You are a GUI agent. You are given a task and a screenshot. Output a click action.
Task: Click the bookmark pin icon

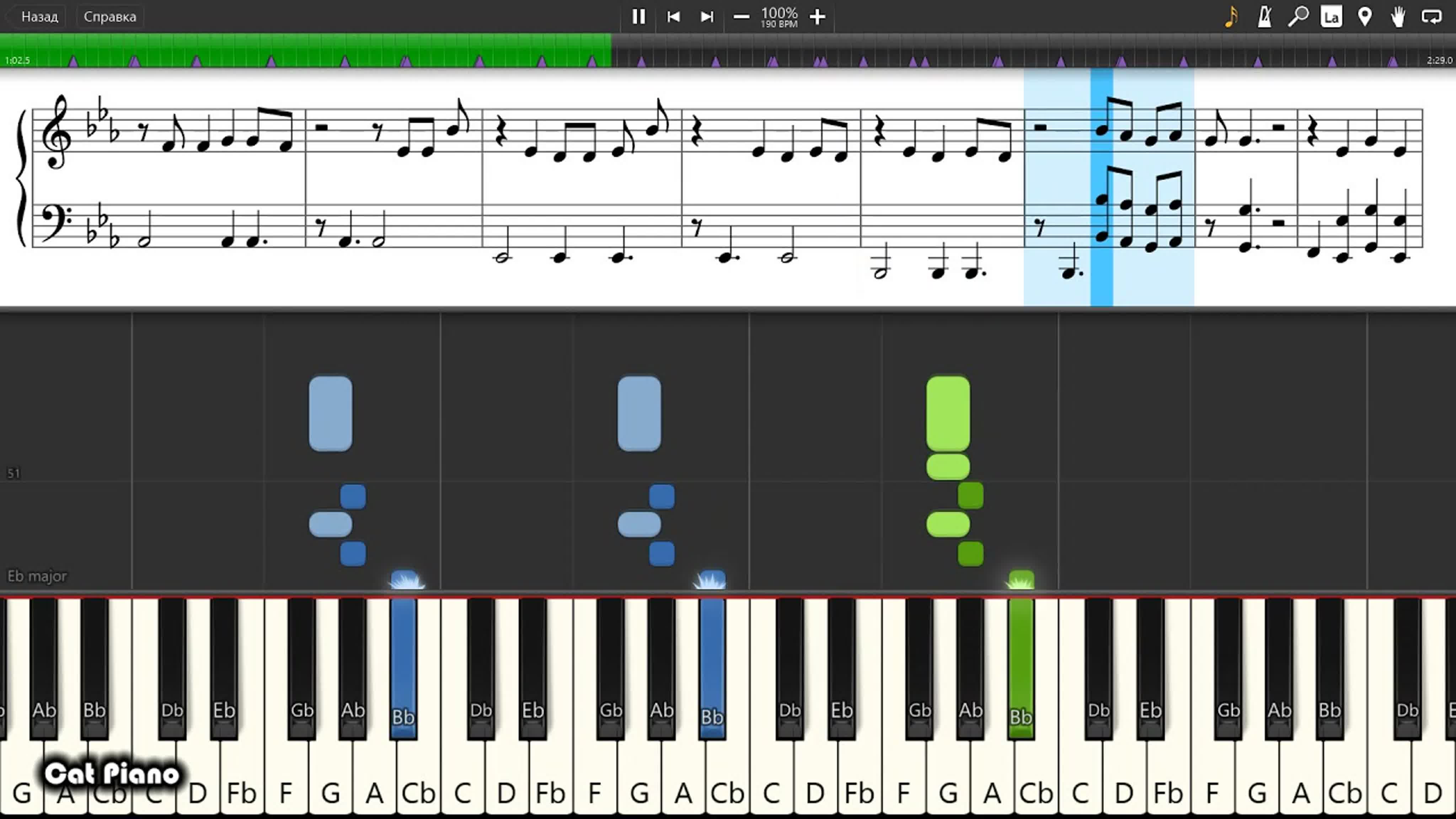[x=1364, y=16]
